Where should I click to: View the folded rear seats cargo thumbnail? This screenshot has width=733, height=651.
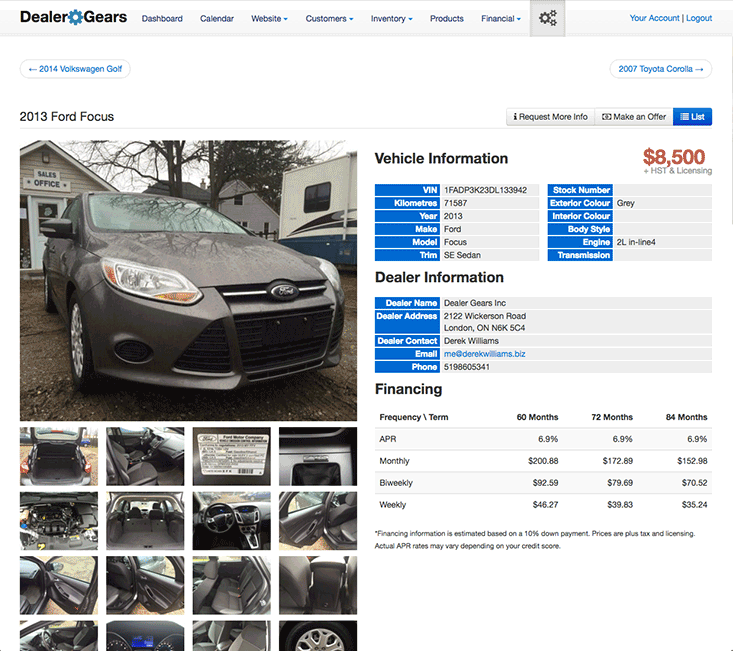pyautogui.click(x=145, y=521)
